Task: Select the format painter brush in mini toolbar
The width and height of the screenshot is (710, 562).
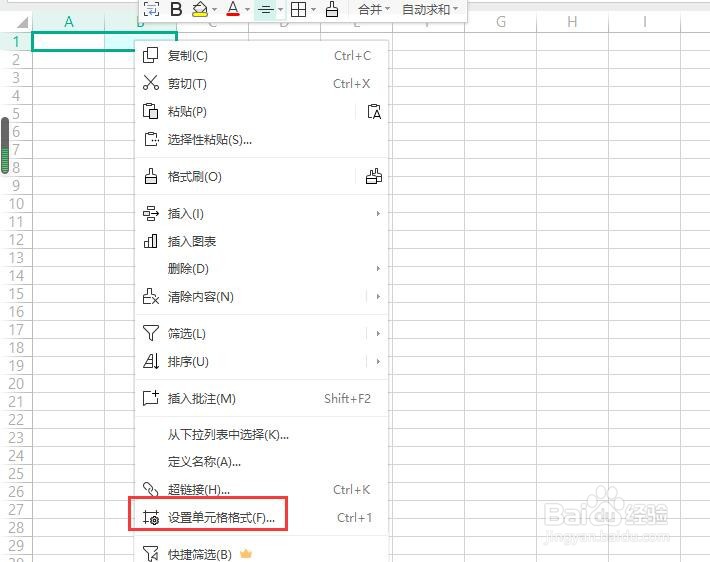Action: (332, 9)
